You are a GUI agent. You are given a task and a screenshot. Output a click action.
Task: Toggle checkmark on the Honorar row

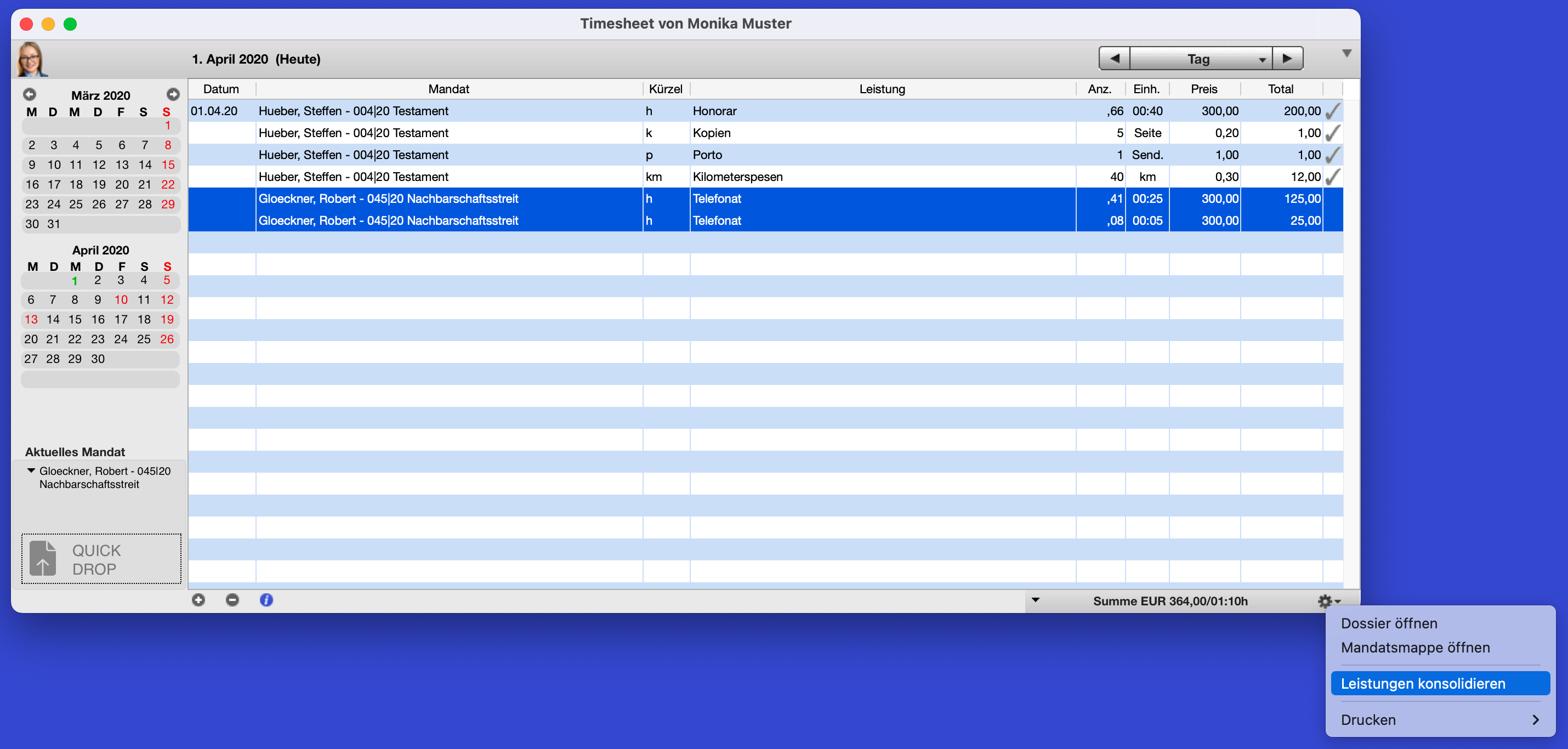(1332, 111)
